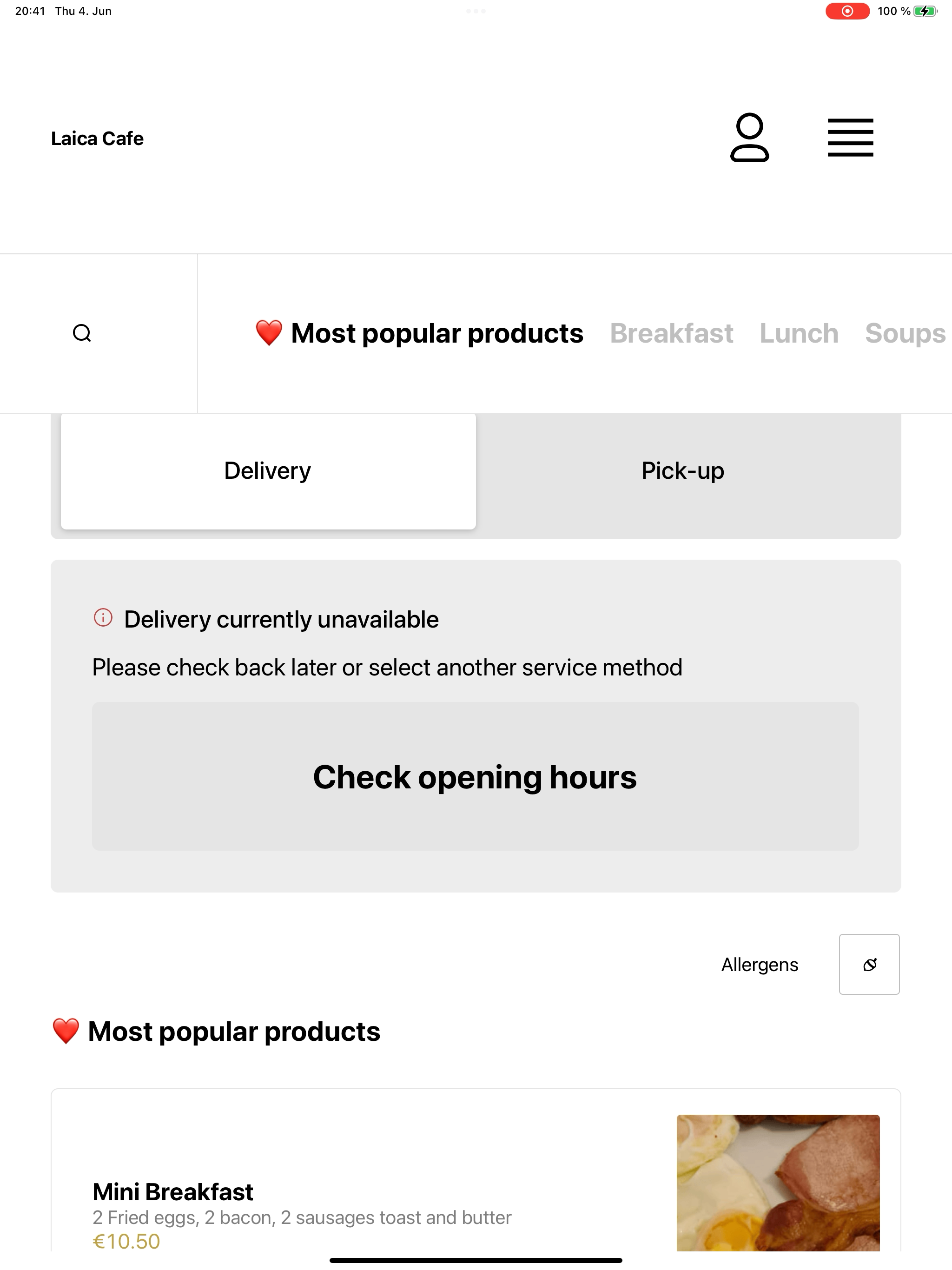Open the Mini Breakfast product title
952x1270 pixels.
(x=173, y=1192)
